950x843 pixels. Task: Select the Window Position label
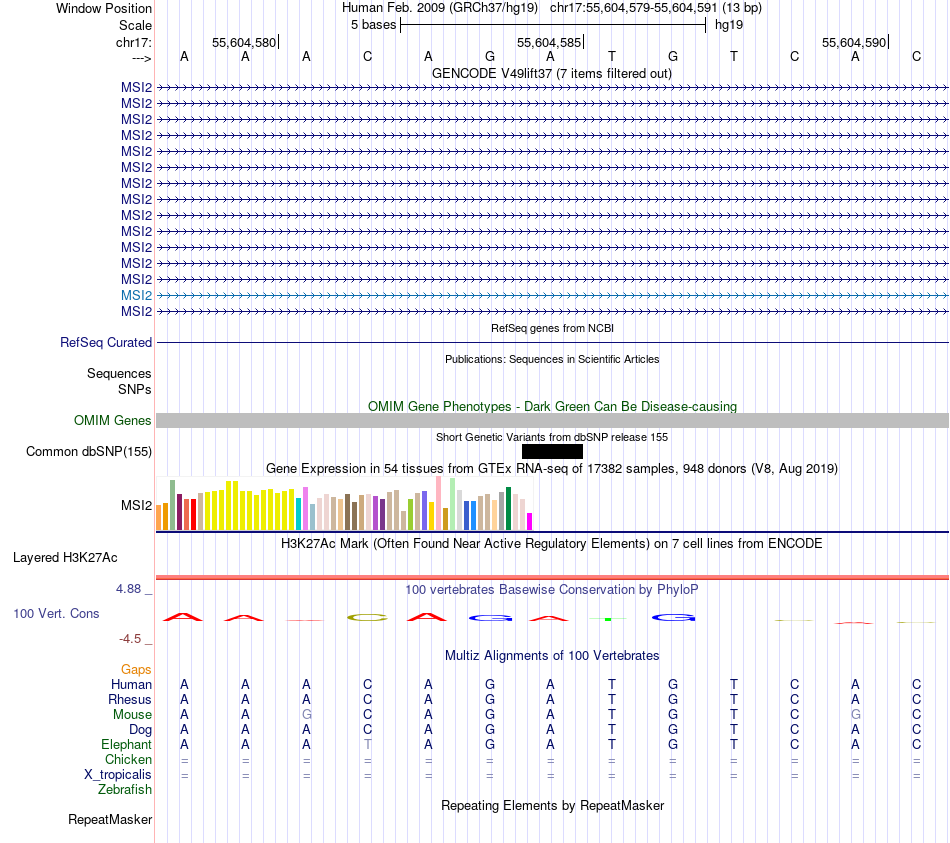point(104,8)
